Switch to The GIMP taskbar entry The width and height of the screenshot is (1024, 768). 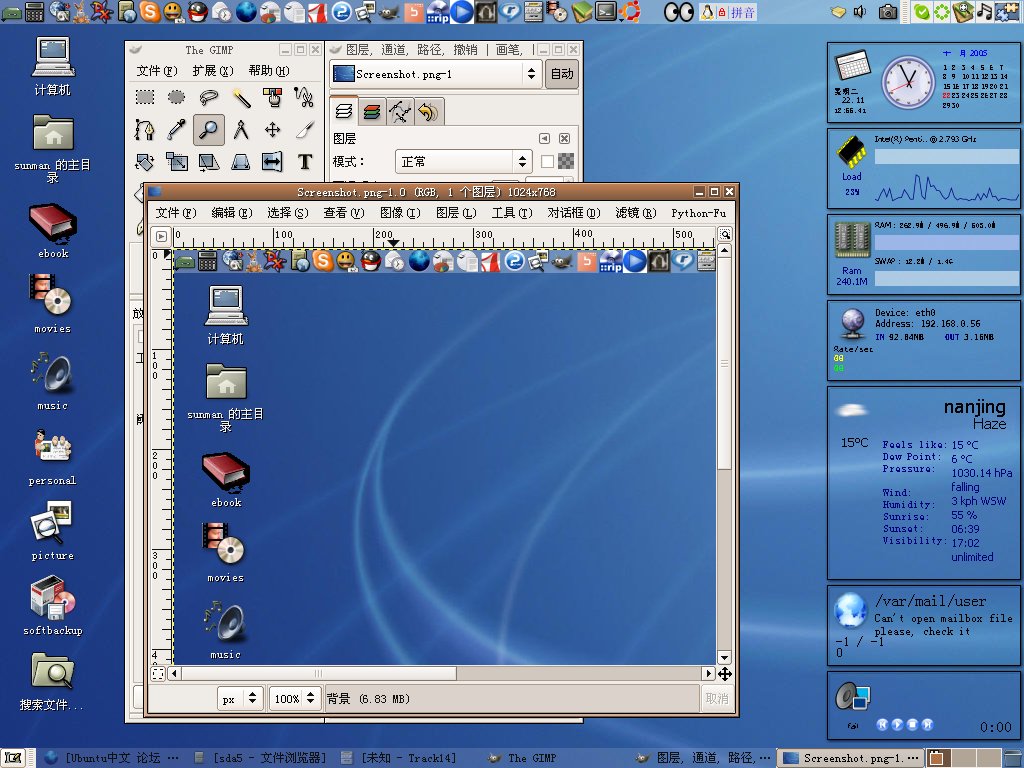tap(522, 758)
